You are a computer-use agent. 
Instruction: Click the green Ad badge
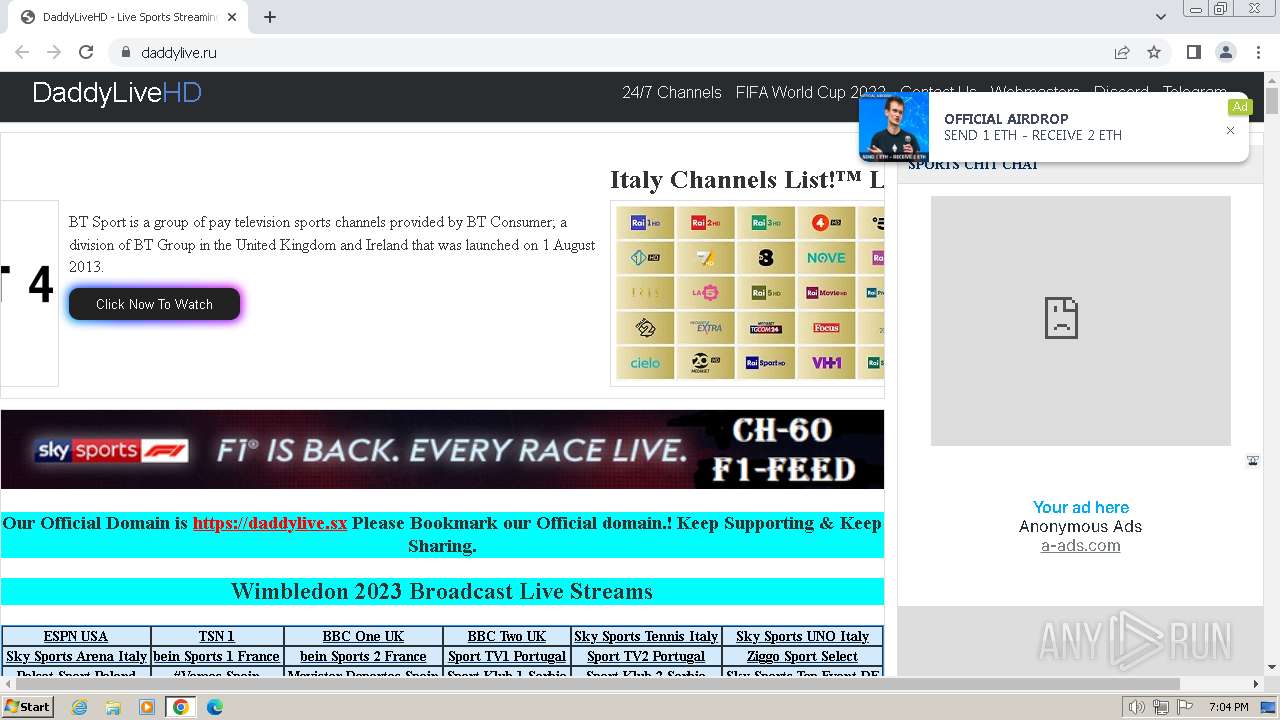[1240, 107]
